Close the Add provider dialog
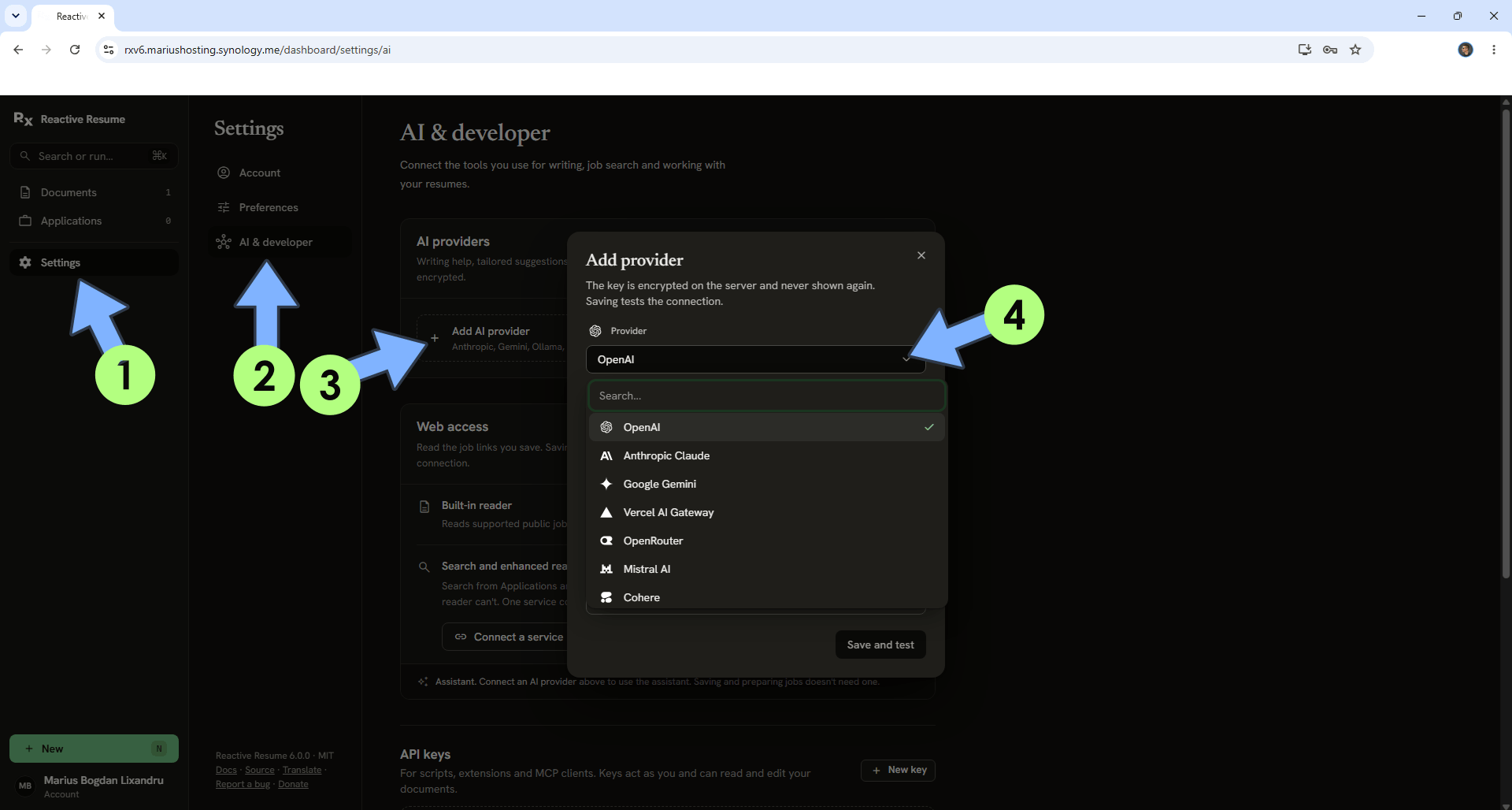Viewport: 1512px width, 810px height. 921,255
